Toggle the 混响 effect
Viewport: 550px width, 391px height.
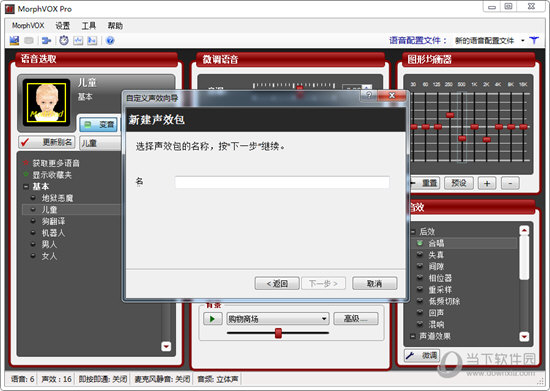(x=420, y=324)
